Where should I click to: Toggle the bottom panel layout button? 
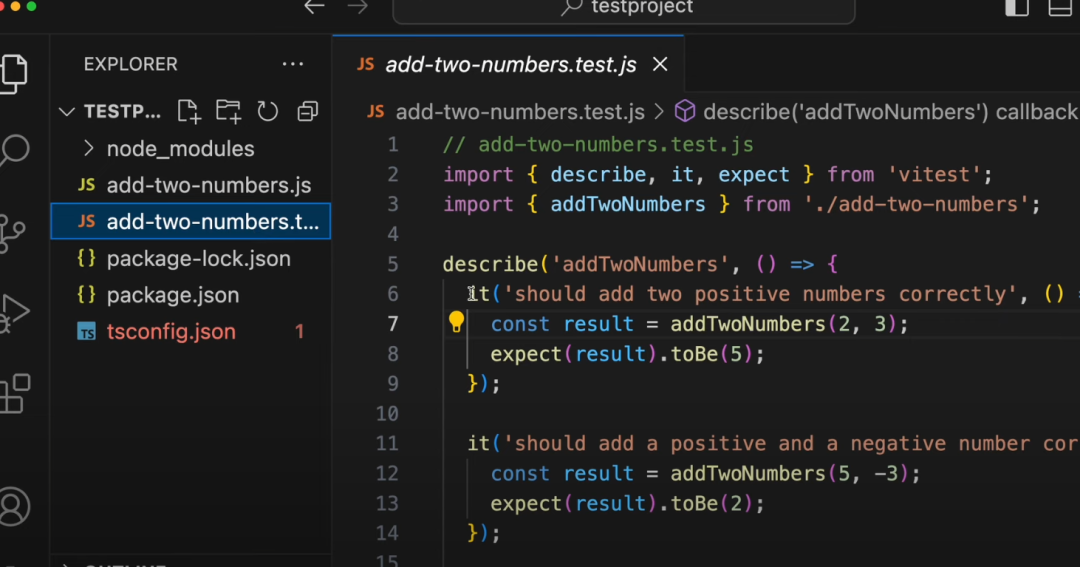point(1060,8)
